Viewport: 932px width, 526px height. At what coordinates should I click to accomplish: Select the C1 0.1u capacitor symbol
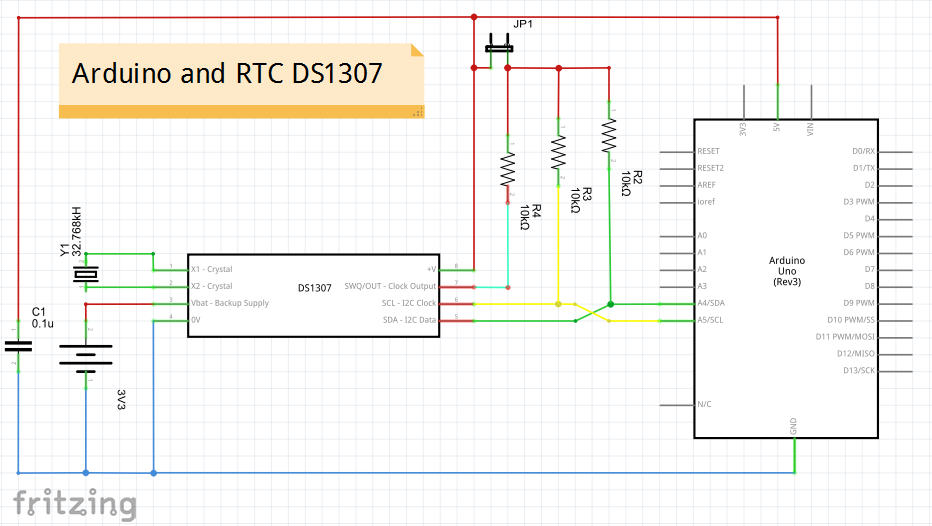click(x=18, y=345)
